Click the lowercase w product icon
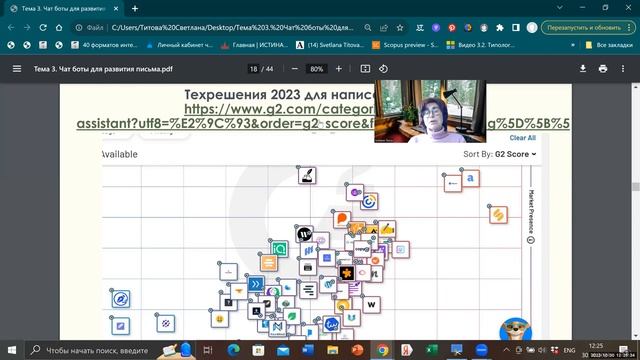The height and width of the screenshot is (360, 640). coord(371,304)
